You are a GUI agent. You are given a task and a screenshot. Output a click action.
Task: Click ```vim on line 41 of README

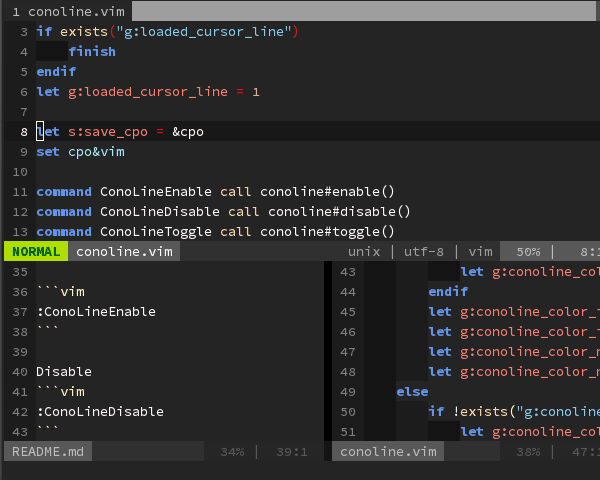[x=60, y=392]
